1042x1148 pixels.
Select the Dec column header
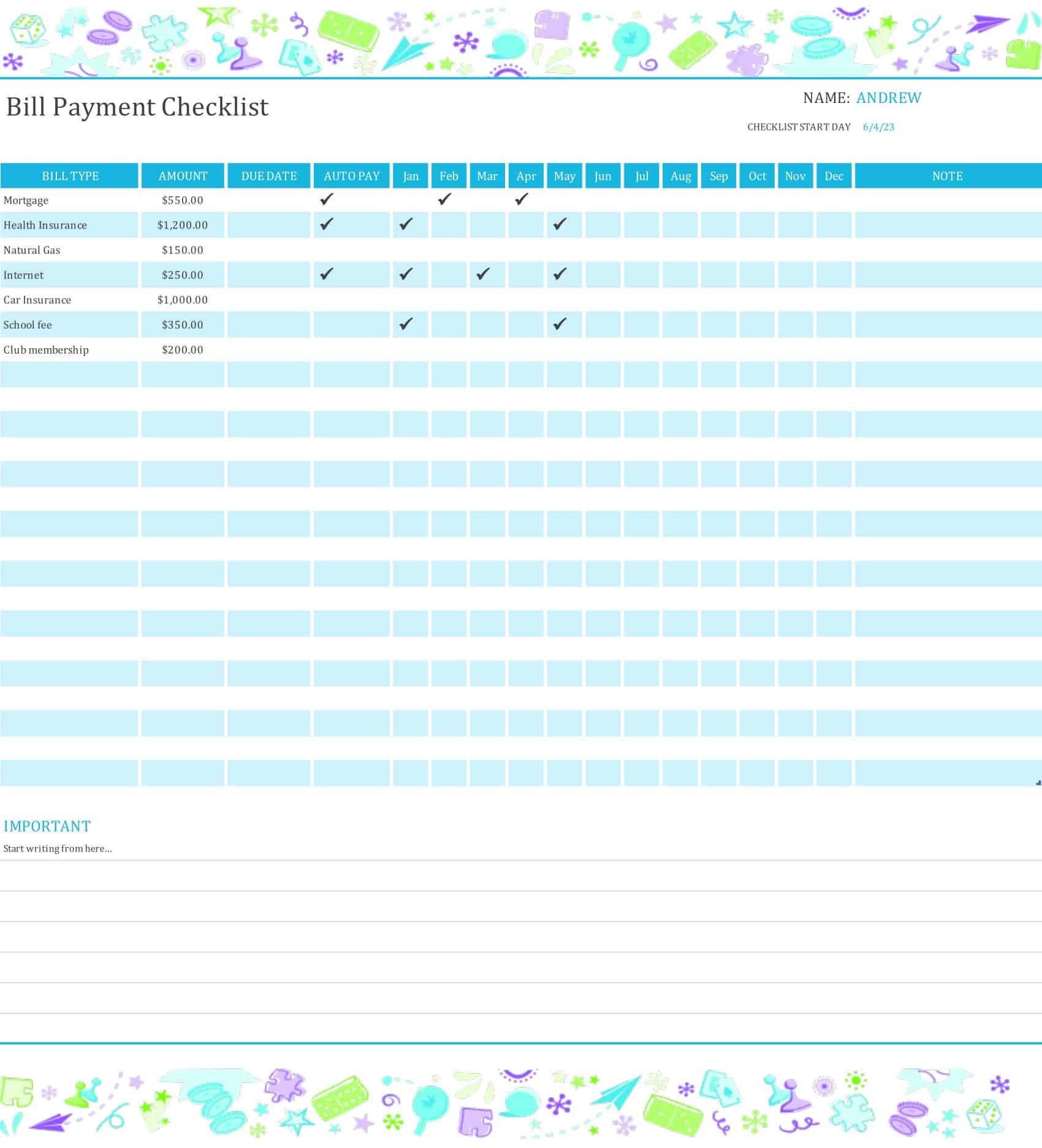[x=834, y=176]
